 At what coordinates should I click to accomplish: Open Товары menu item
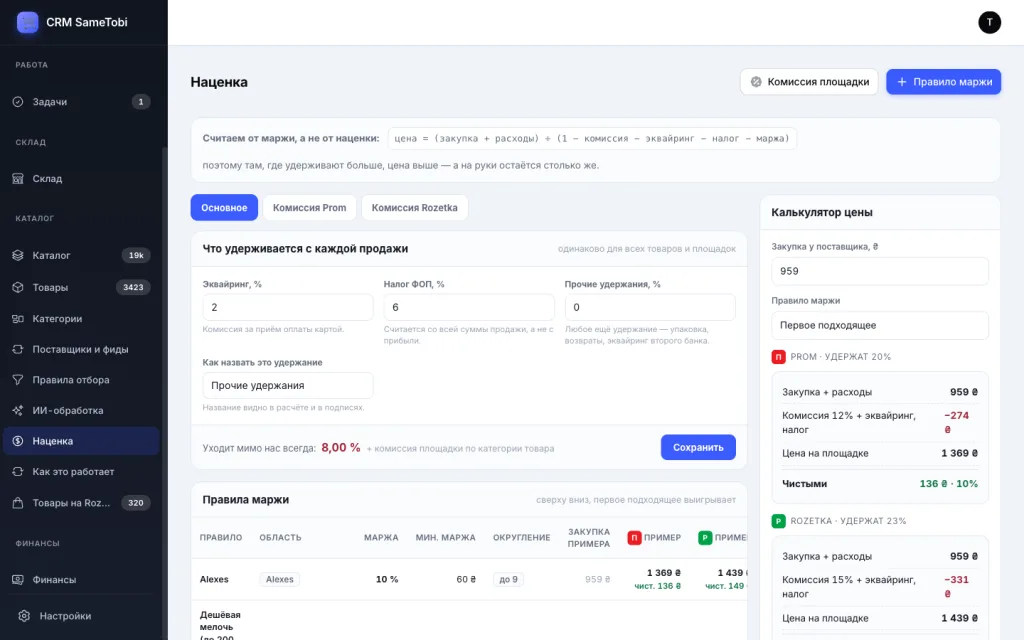pyautogui.click(x=82, y=287)
